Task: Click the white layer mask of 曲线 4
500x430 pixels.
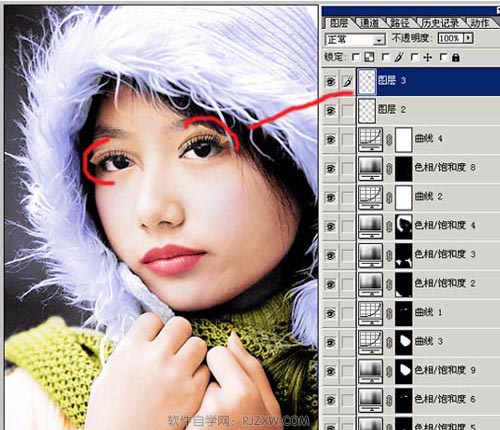Action: coord(404,139)
